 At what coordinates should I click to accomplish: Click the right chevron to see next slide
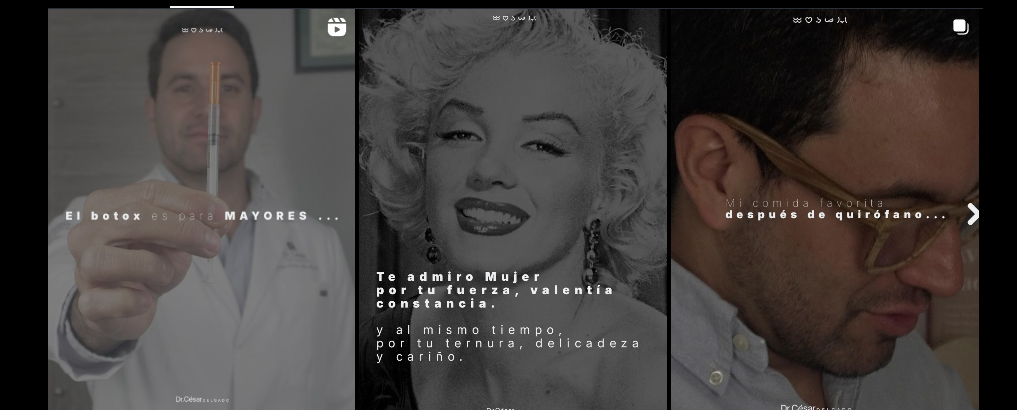click(972, 214)
